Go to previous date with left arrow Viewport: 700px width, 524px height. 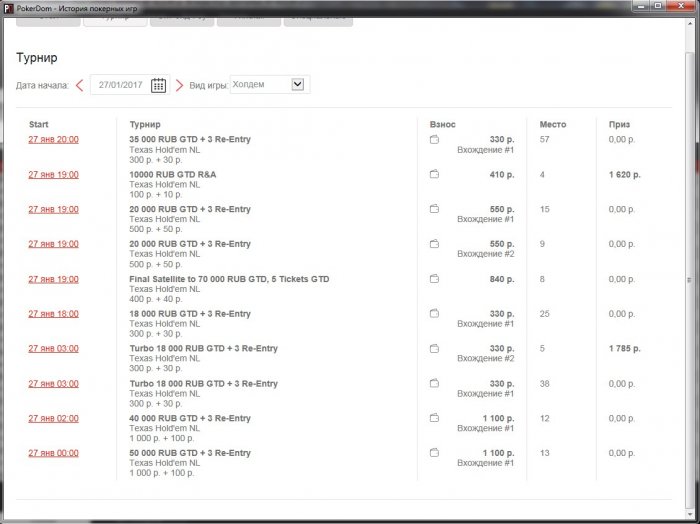pyautogui.click(x=79, y=85)
